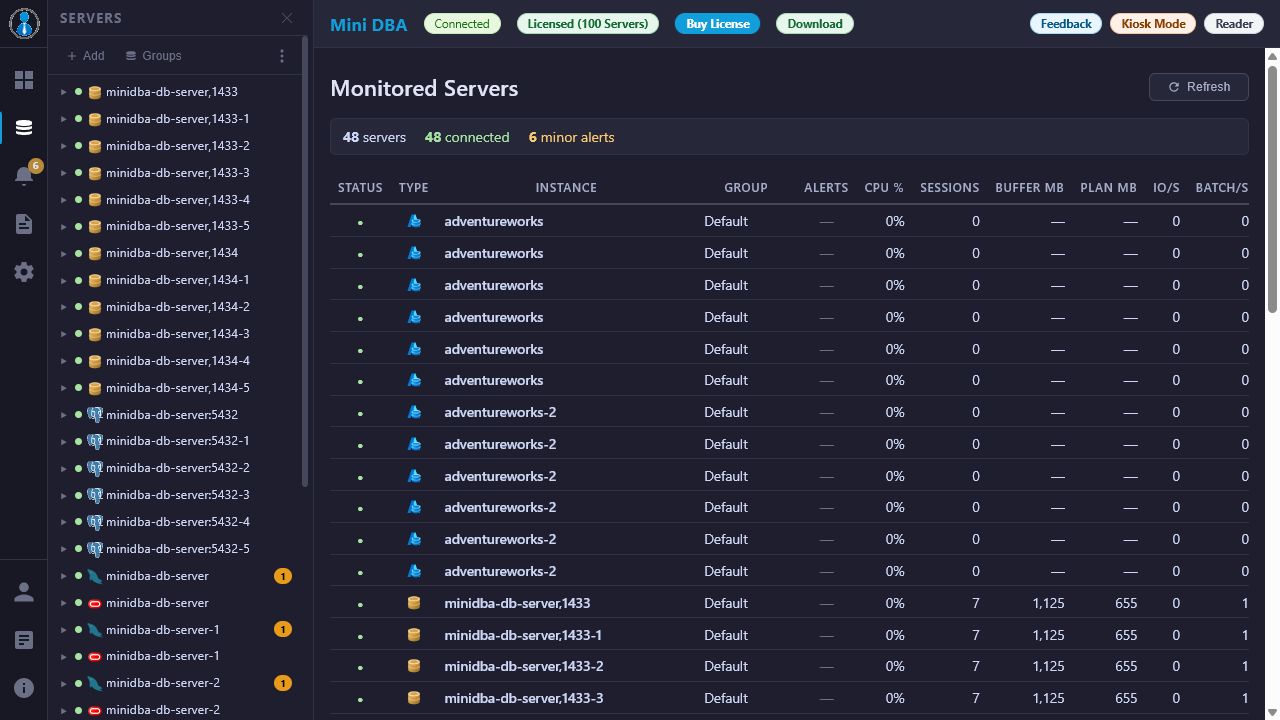Select minidba-db-server,1434-5 in server tree
The height and width of the screenshot is (720, 1280).
(178, 388)
